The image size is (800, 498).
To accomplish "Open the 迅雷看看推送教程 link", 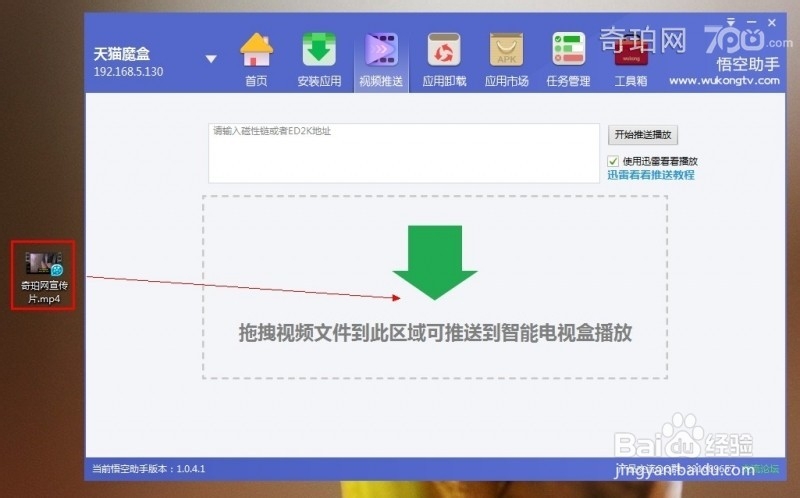I will (651, 175).
